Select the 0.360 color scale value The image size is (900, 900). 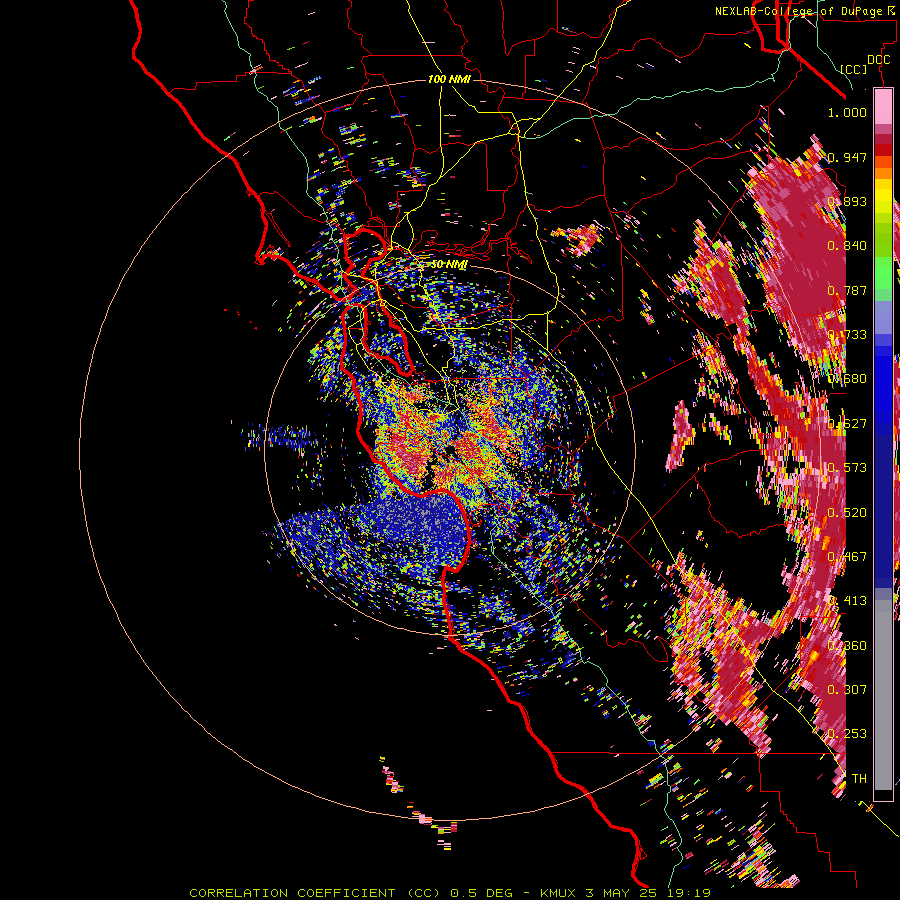[847, 646]
